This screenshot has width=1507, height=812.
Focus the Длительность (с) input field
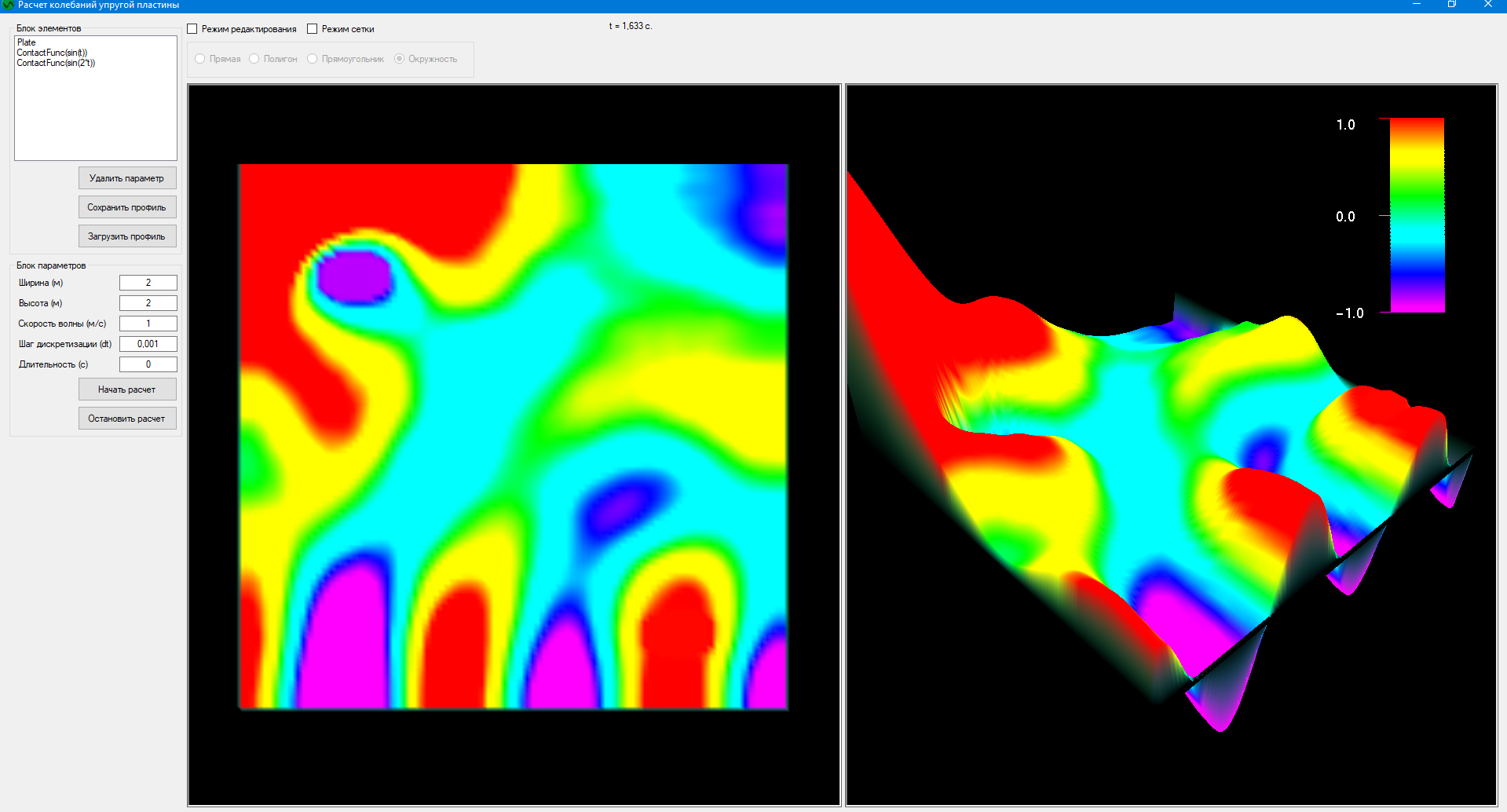click(x=148, y=364)
